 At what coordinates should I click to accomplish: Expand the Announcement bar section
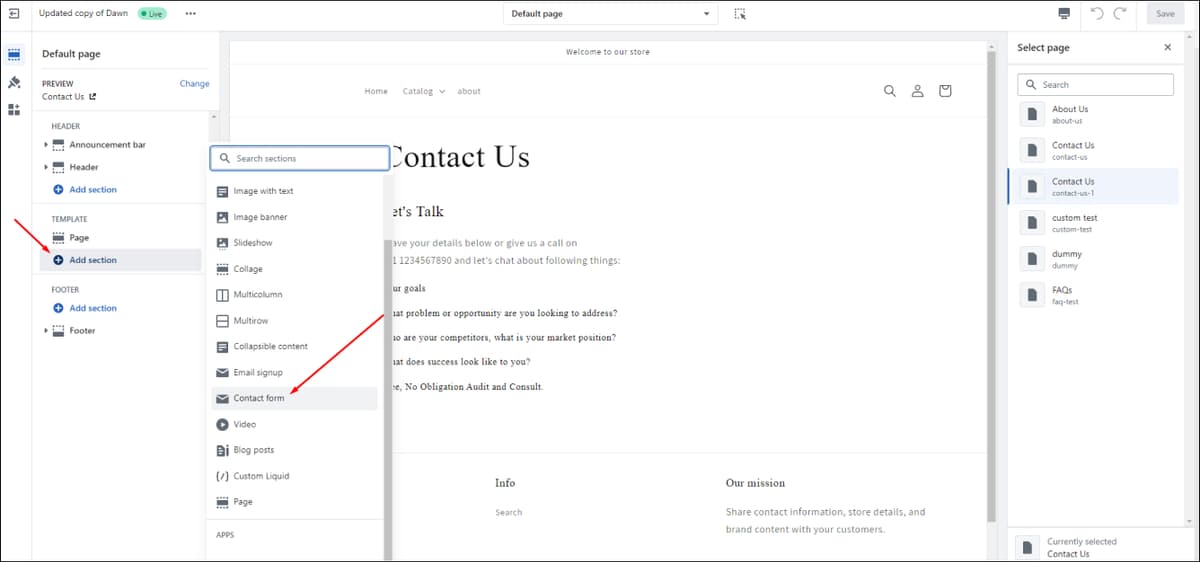[46, 145]
